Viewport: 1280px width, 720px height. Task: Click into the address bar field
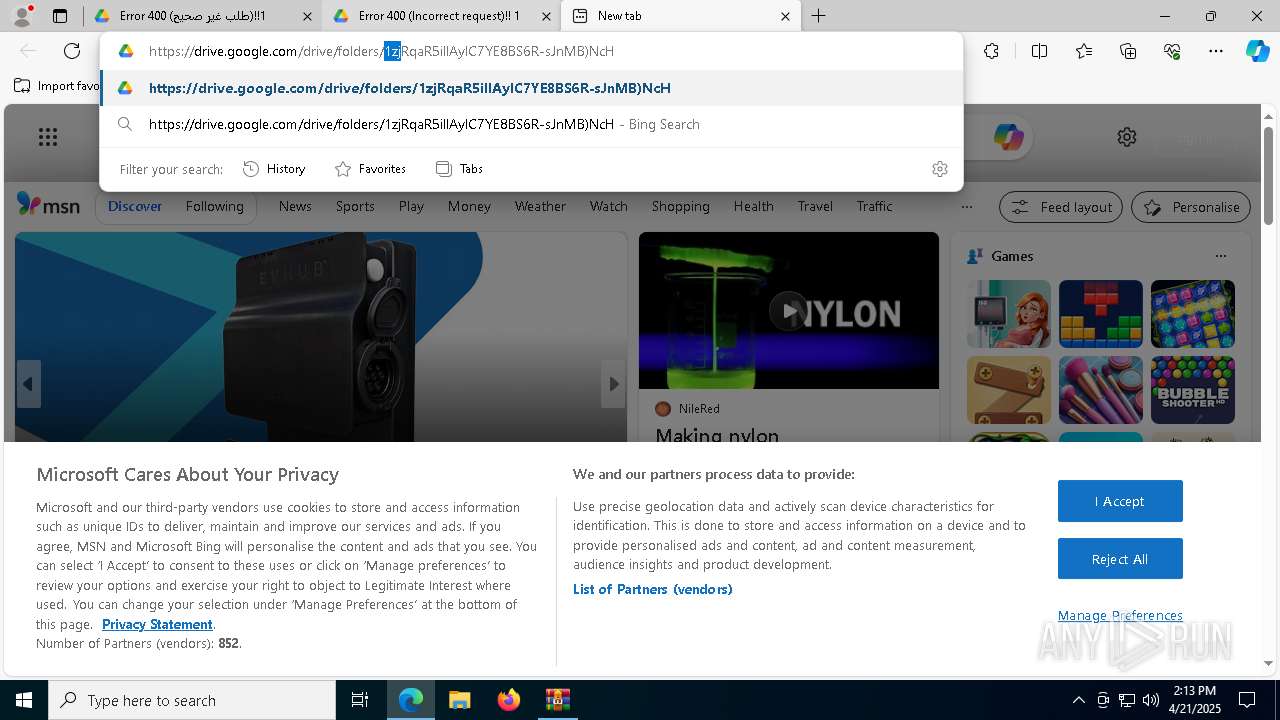point(531,51)
